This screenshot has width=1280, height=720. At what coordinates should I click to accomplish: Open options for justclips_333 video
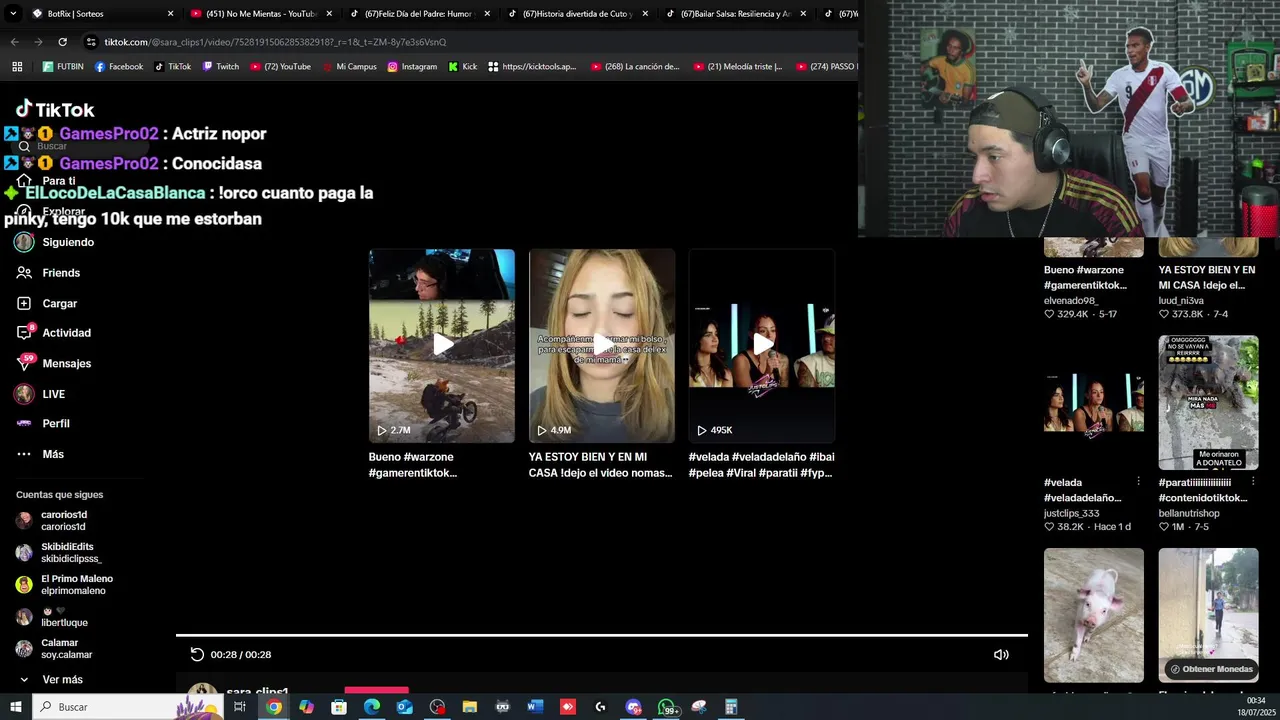tap(1138, 482)
